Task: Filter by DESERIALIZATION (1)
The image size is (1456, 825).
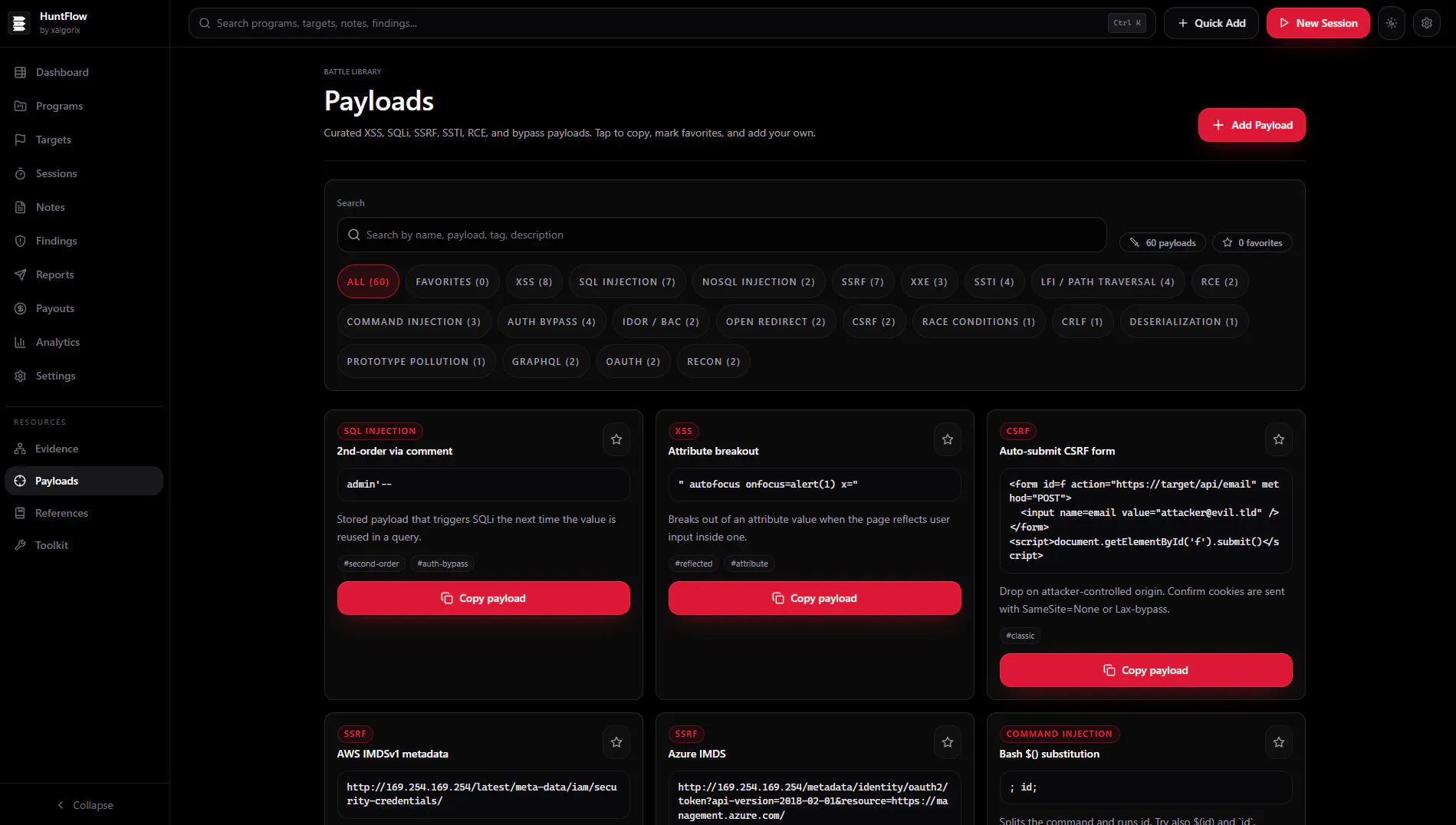Action: click(x=1183, y=321)
